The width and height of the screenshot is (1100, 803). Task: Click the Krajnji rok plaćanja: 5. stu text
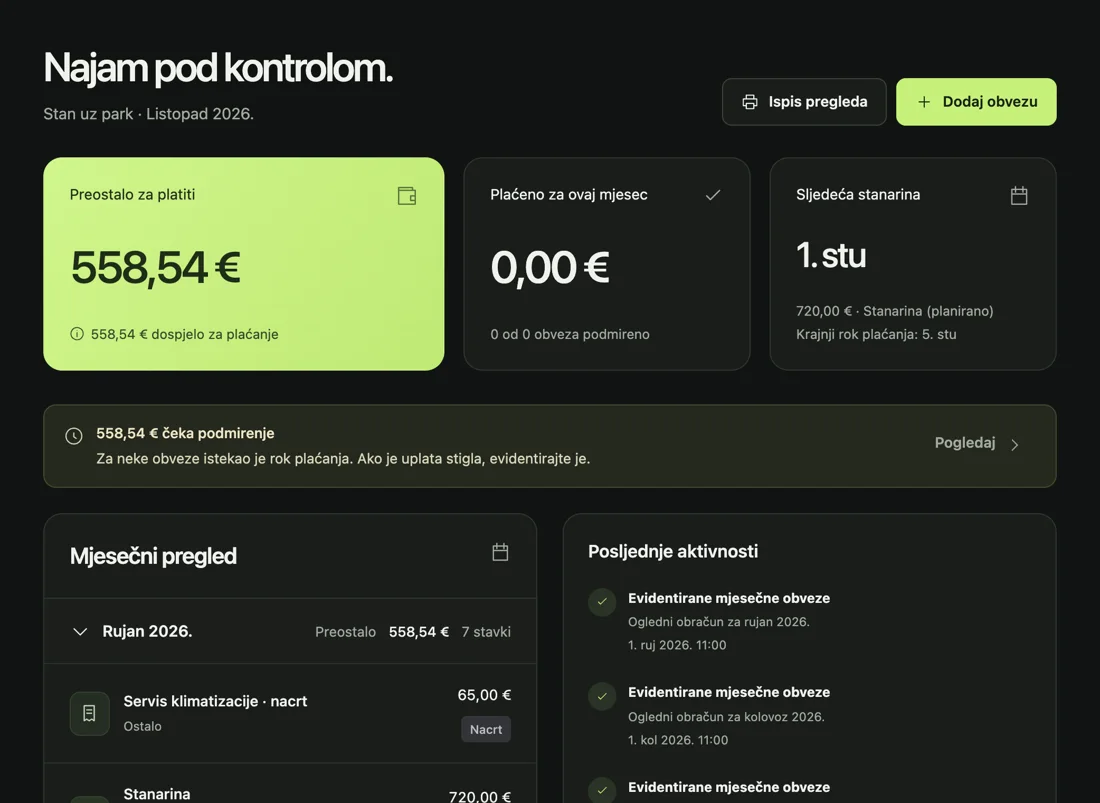click(x=876, y=334)
